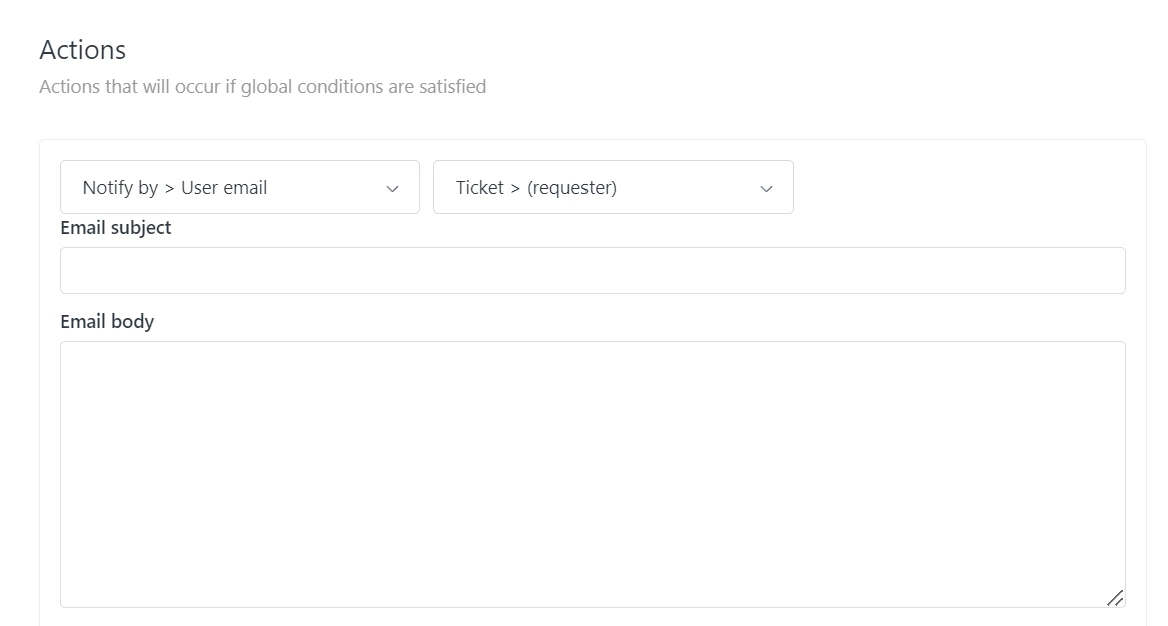Screen dimensions: 1168x626
Task: Open the 'Notify by > User email' dropdown
Action: coord(239,187)
